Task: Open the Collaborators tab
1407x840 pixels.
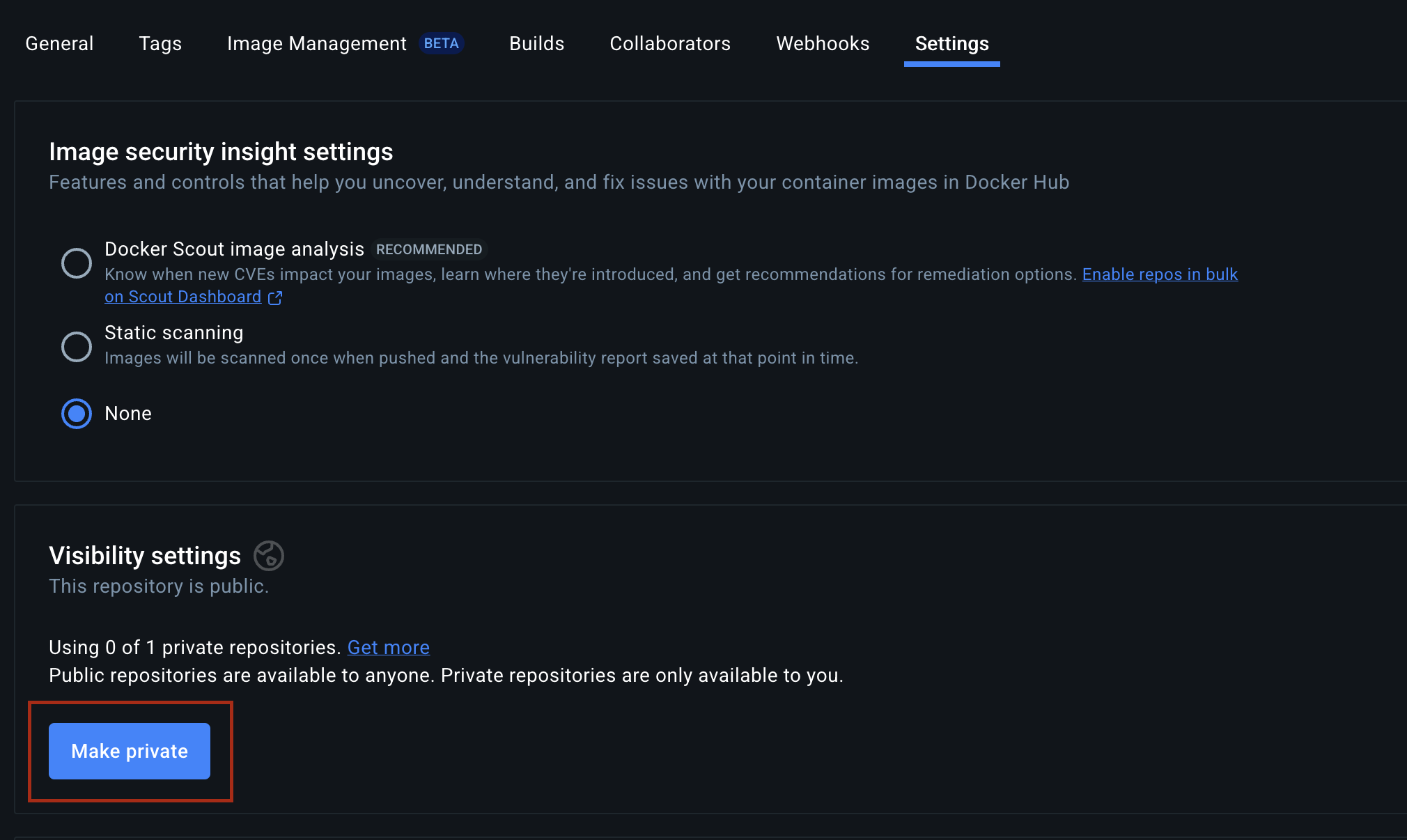Action: tap(670, 43)
